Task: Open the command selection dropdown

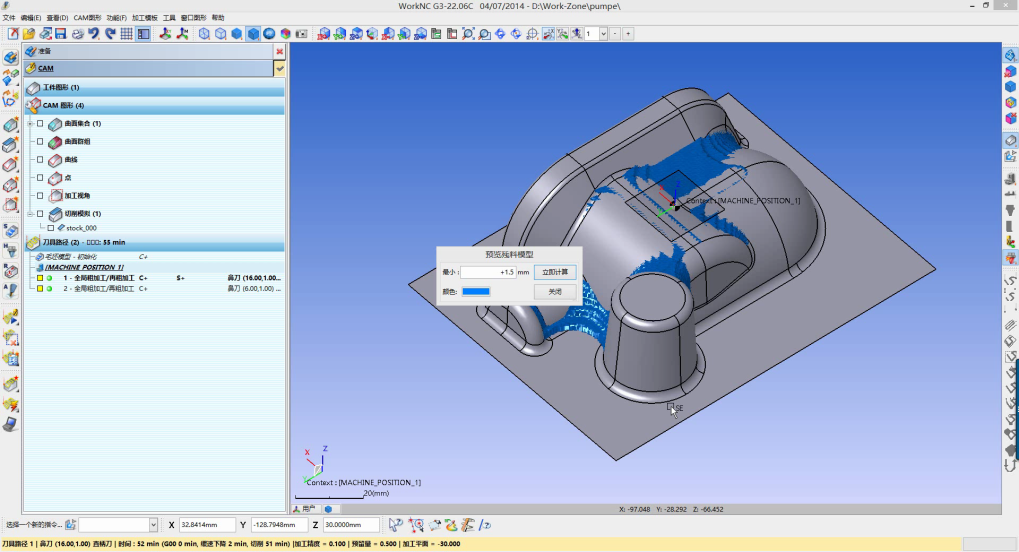Action: pyautogui.click(x=153, y=525)
